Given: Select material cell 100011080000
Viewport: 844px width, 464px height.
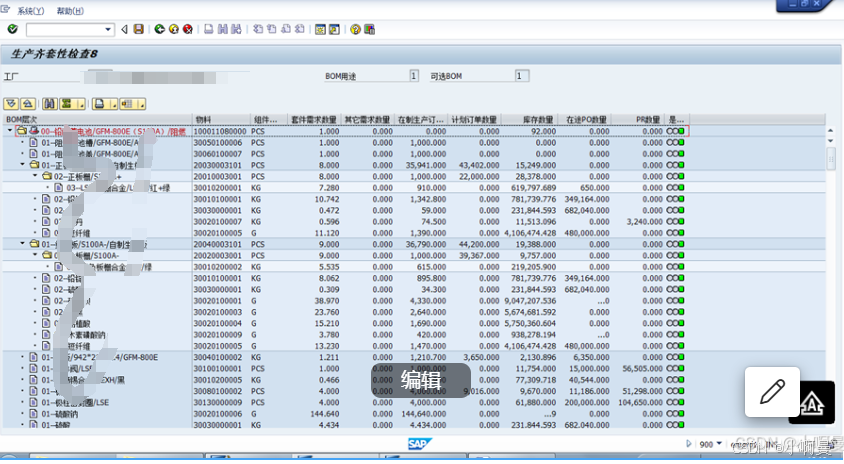Looking at the screenshot, I should tap(220, 131).
